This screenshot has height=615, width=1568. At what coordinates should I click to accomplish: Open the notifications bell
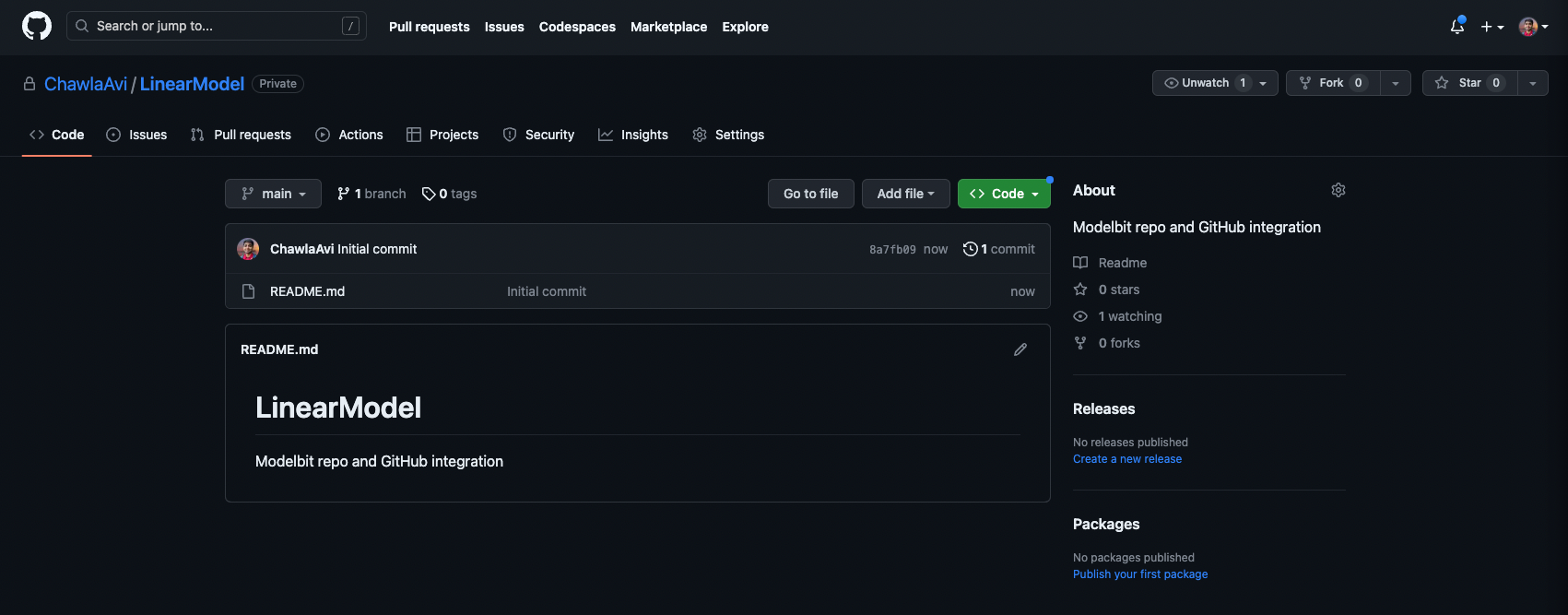(x=1456, y=27)
